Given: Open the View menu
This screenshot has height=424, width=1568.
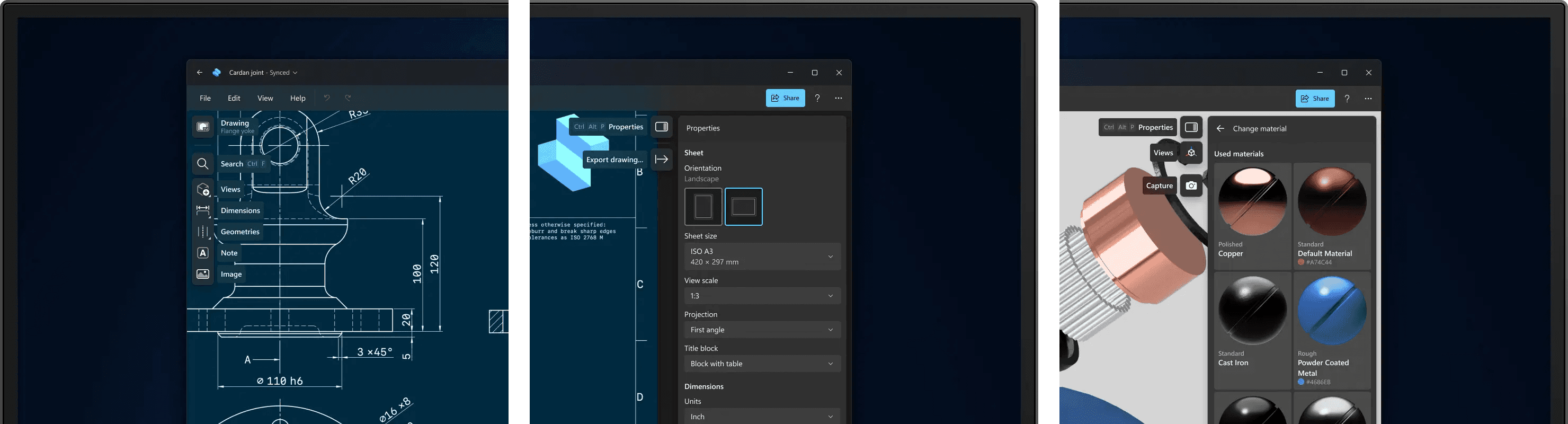Looking at the screenshot, I should click(x=265, y=98).
